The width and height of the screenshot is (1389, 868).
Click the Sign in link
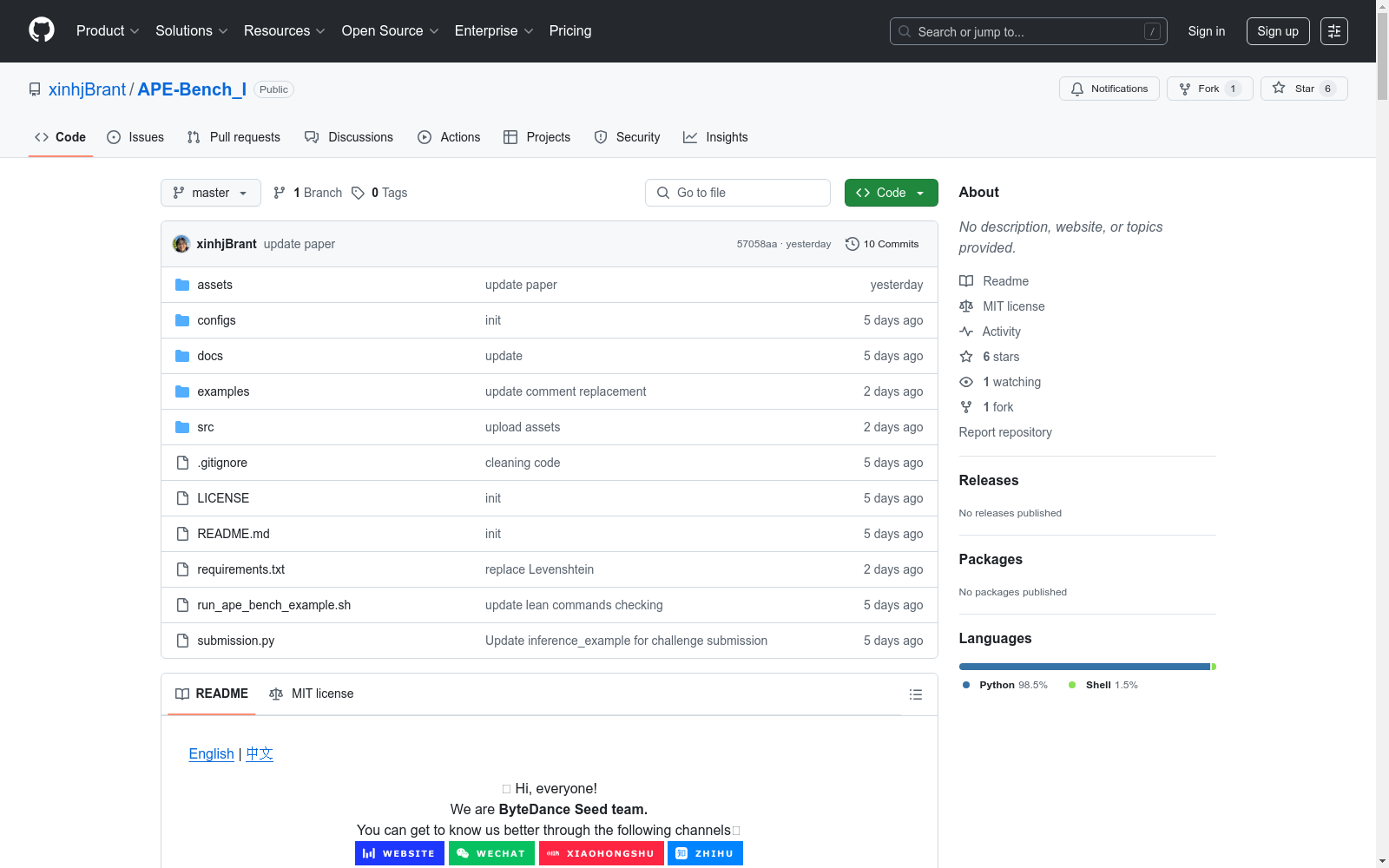pos(1207,31)
